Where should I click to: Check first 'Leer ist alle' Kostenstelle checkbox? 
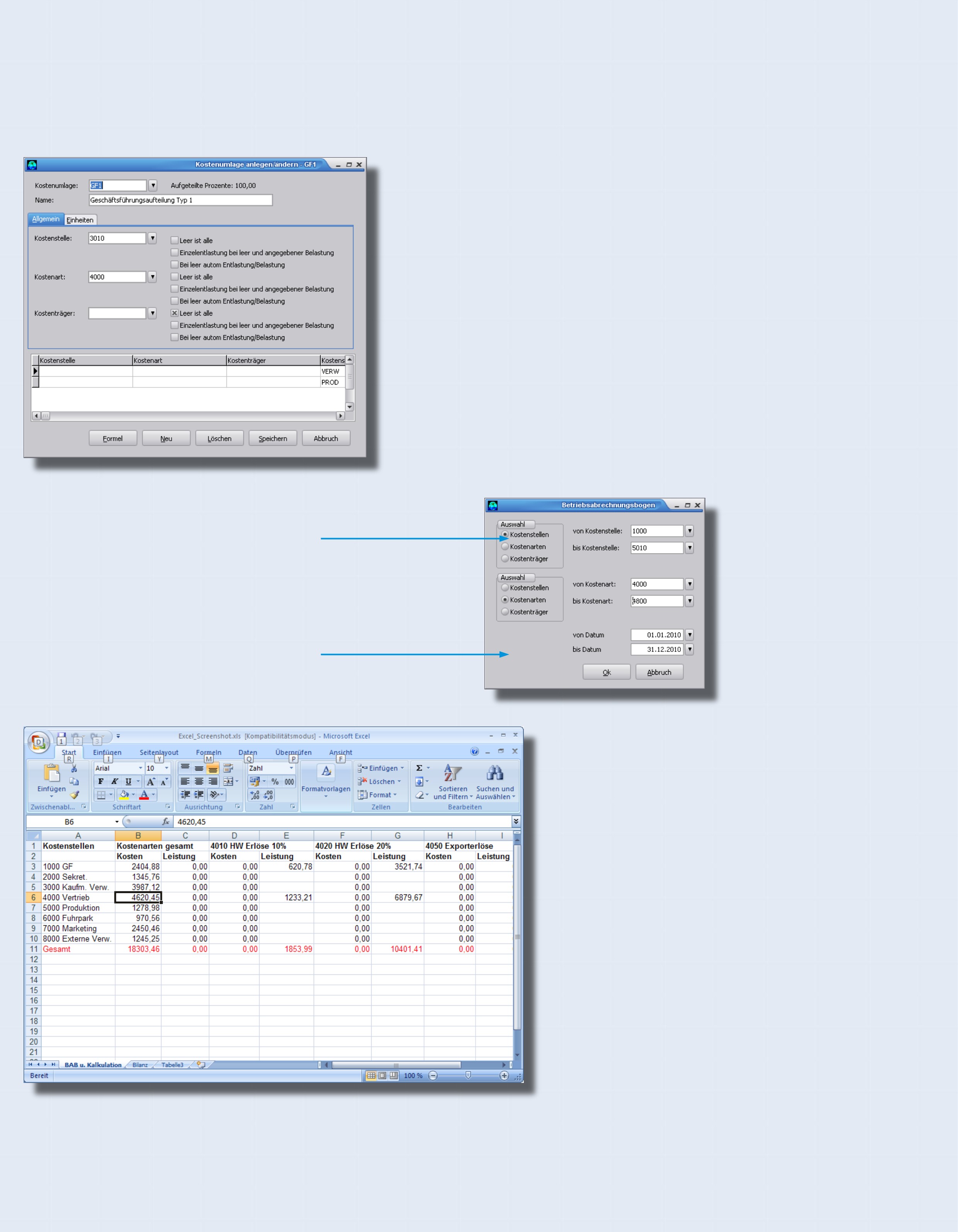pos(175,240)
